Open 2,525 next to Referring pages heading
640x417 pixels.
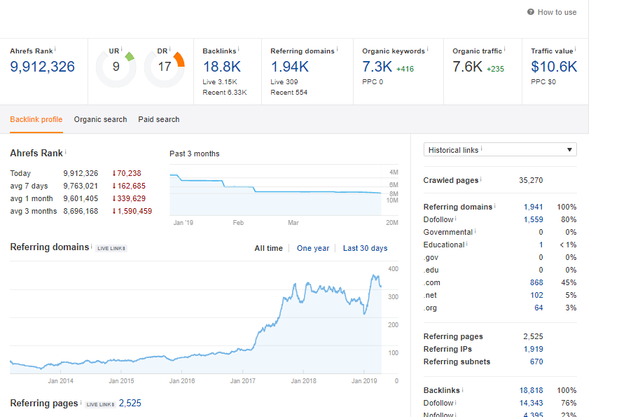pyautogui.click(x=130, y=403)
